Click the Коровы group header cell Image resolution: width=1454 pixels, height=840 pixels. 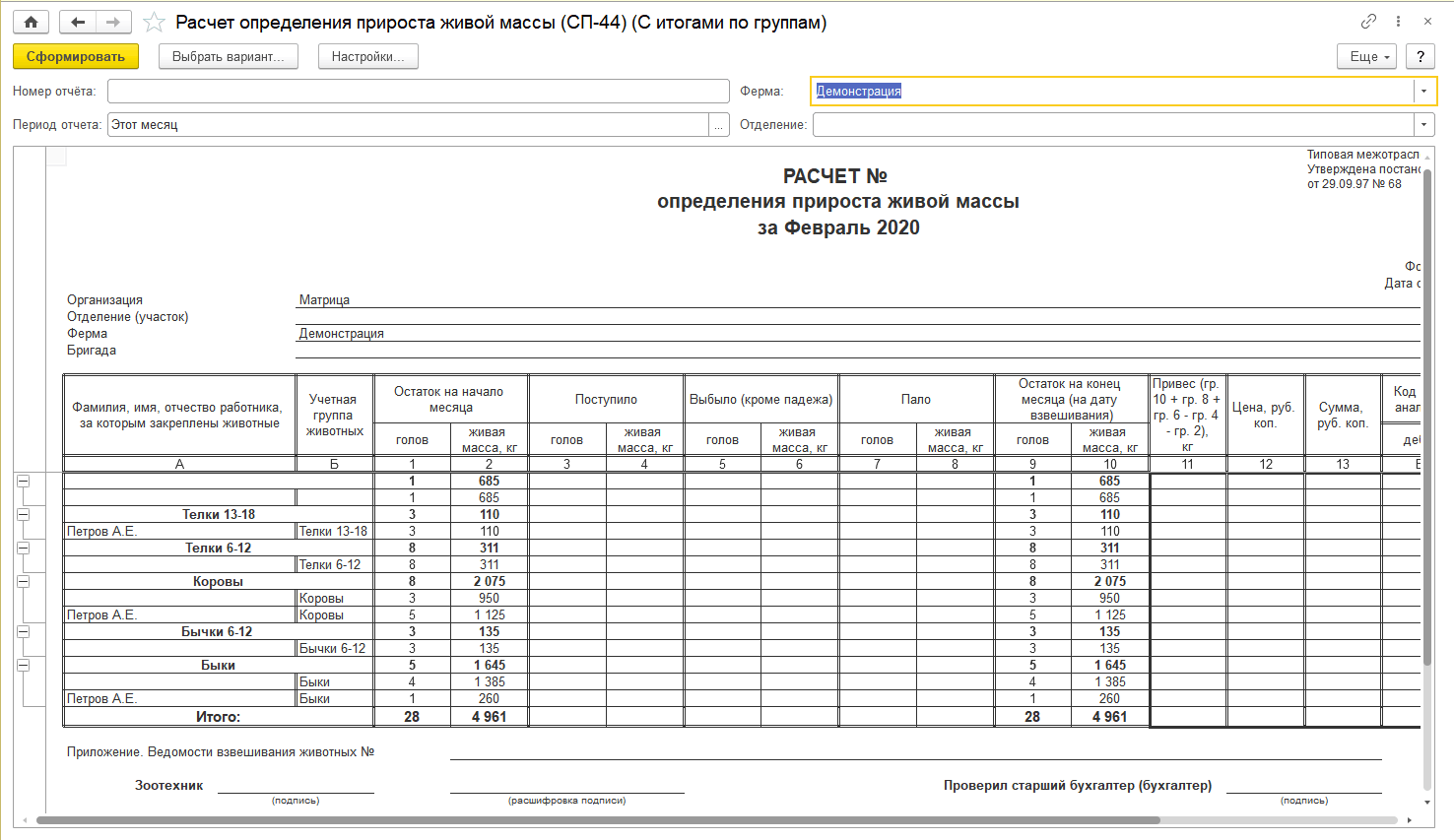pyautogui.click(x=218, y=581)
